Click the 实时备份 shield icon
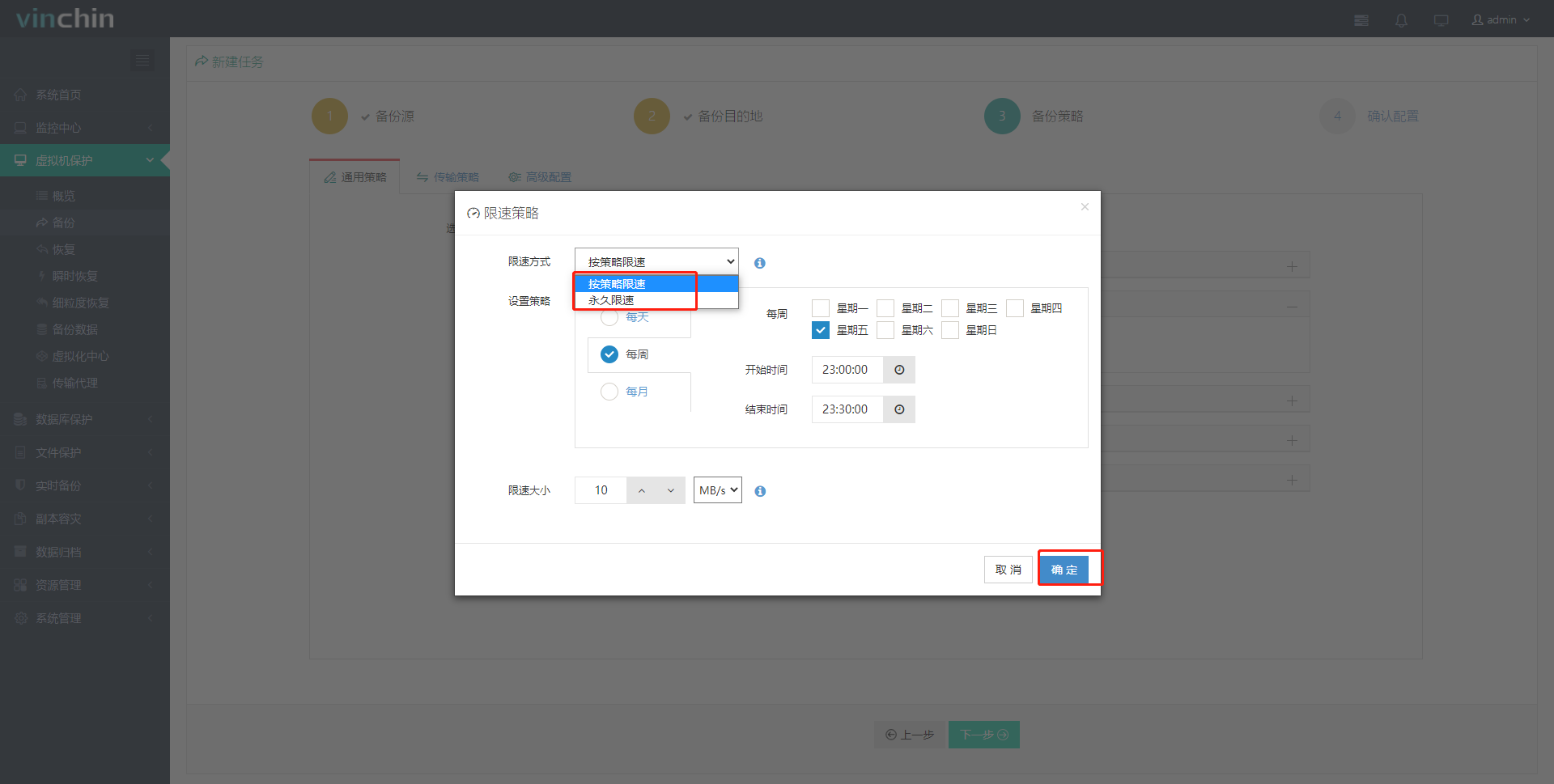This screenshot has width=1554, height=784. click(21, 485)
